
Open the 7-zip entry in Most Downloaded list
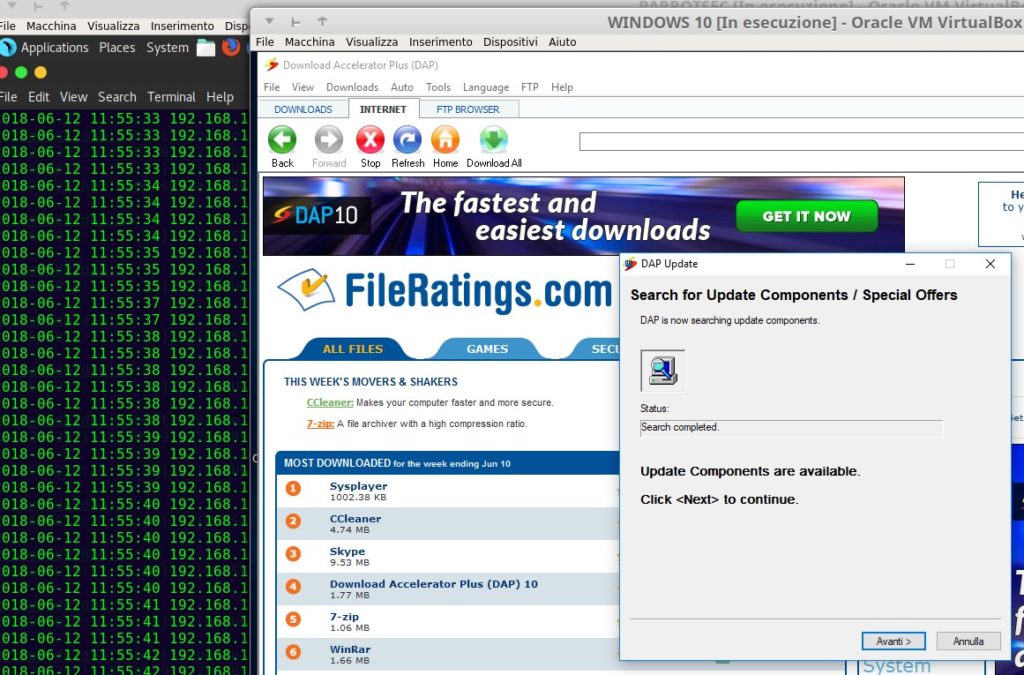tap(344, 616)
